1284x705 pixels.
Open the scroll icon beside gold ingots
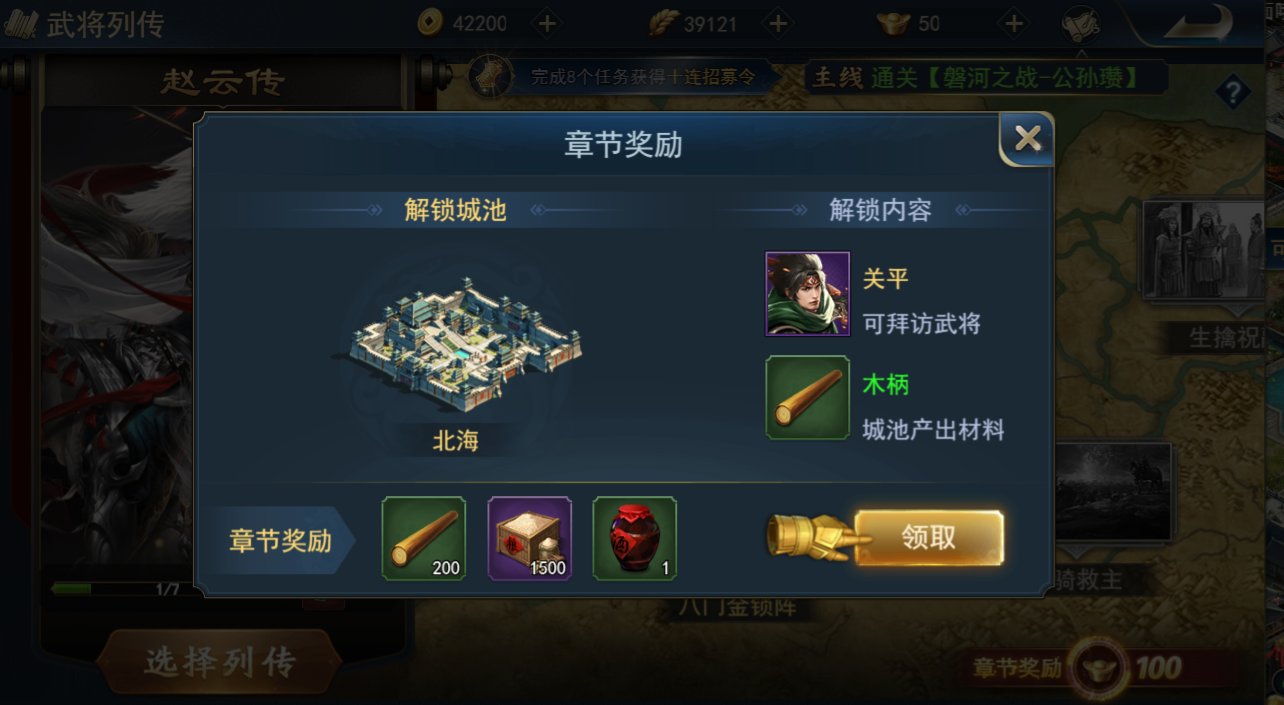pos(1080,23)
